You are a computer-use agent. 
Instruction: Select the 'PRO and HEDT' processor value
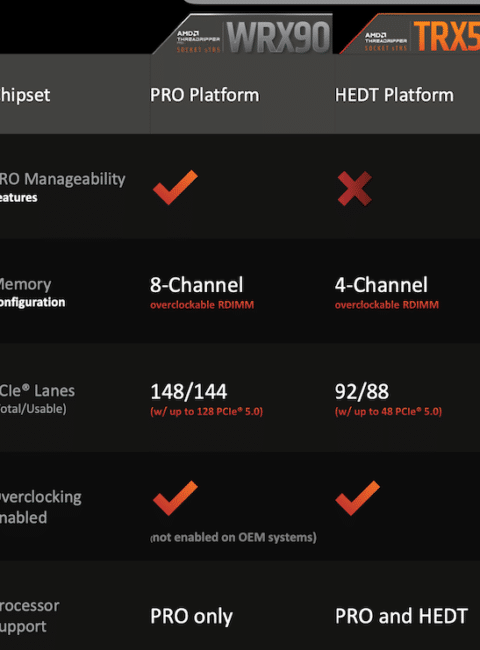pyautogui.click(x=401, y=616)
